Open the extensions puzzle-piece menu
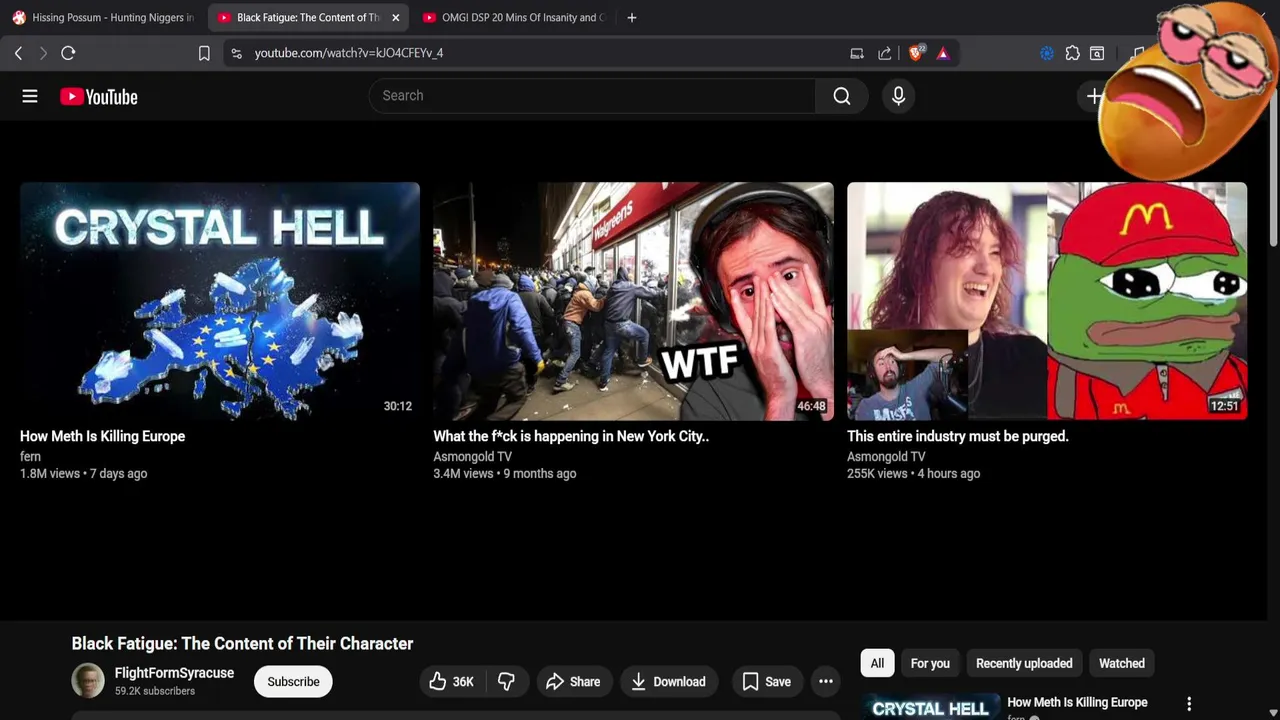 click(1072, 53)
